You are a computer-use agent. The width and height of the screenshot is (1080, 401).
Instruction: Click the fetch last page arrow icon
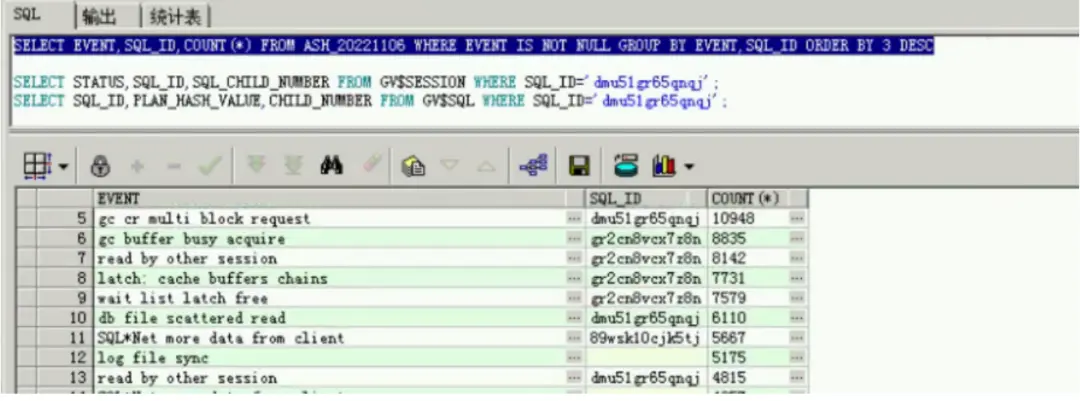click(293, 166)
